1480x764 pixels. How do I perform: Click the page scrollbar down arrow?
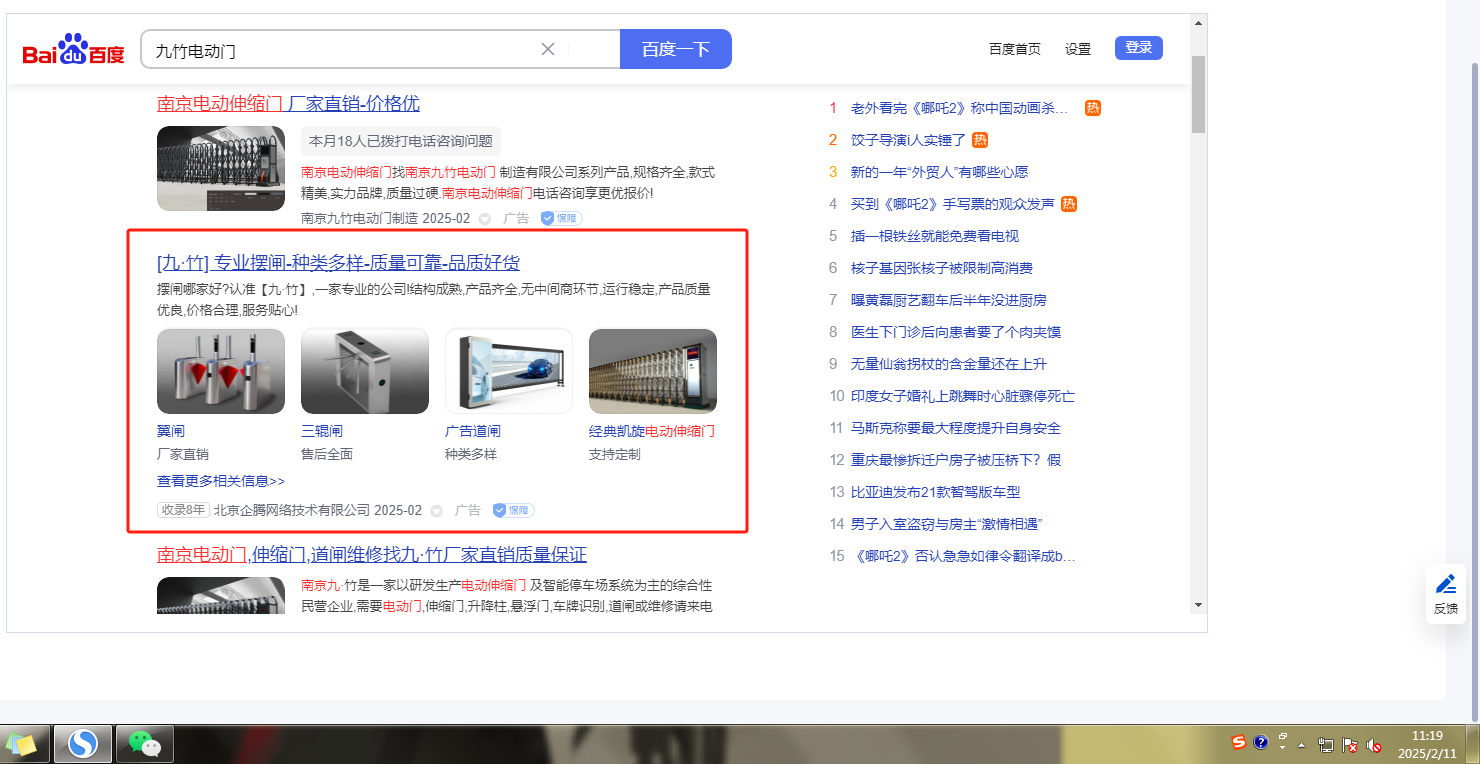[1198, 605]
